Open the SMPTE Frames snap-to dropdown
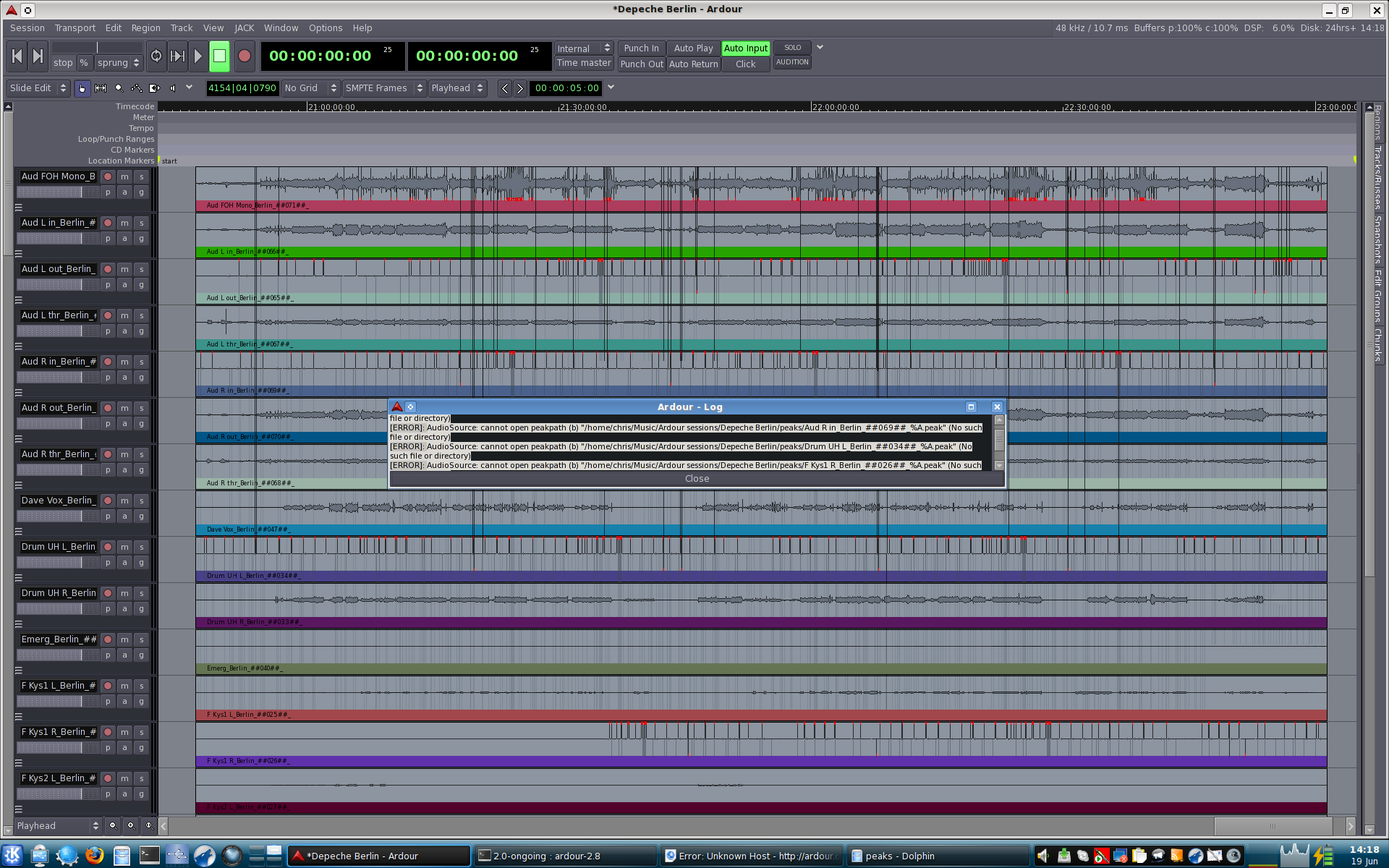The height and width of the screenshot is (868, 1389). click(384, 88)
